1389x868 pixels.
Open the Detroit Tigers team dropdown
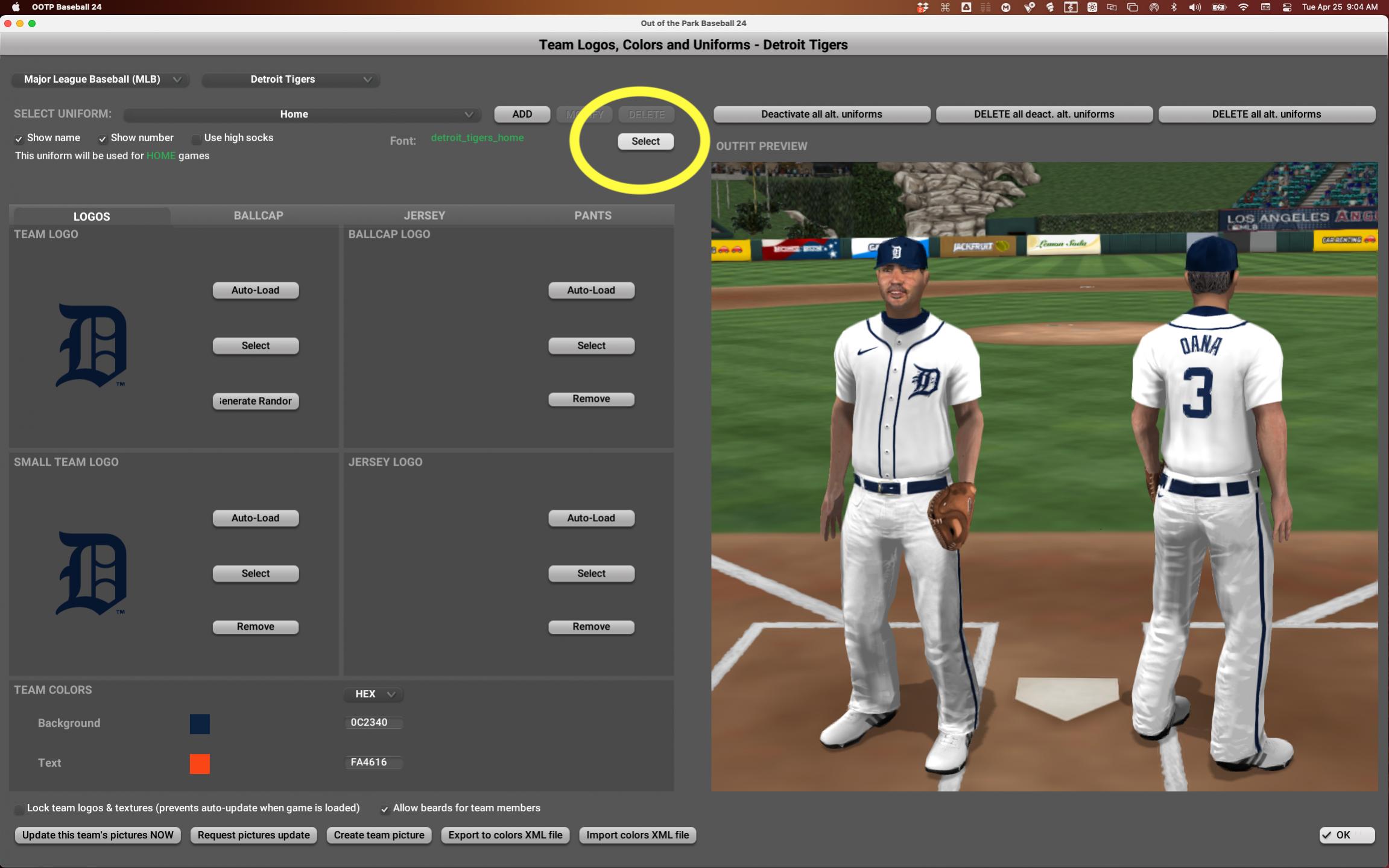pos(290,79)
